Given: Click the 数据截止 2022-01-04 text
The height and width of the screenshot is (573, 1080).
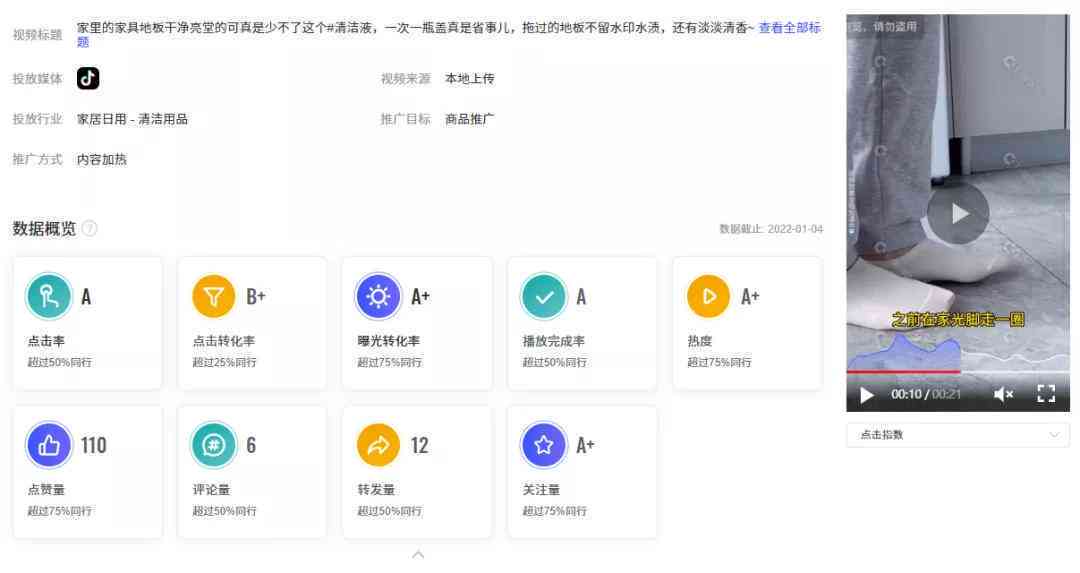Looking at the screenshot, I should click(771, 229).
